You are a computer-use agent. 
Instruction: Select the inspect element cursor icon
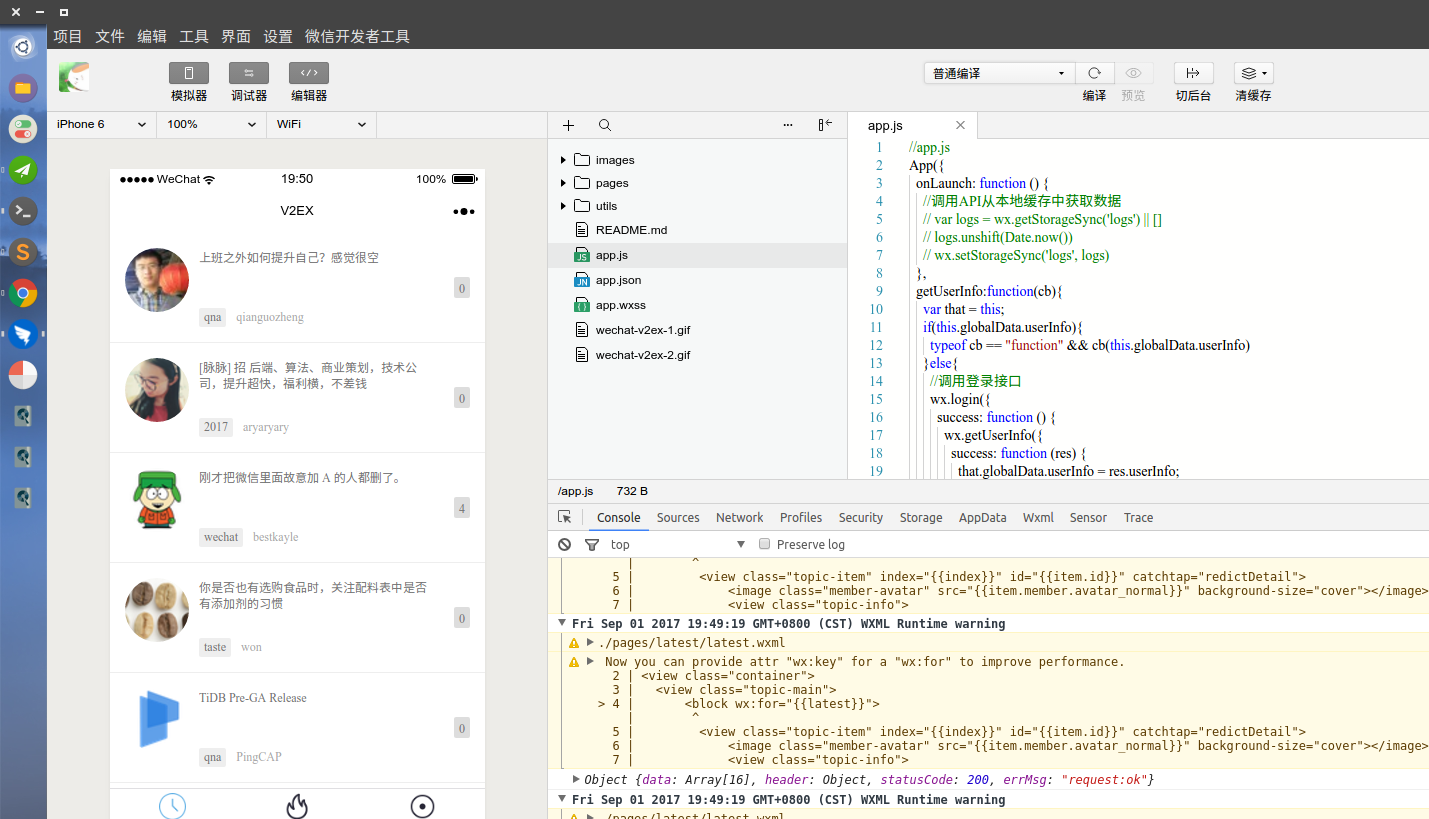(x=565, y=517)
